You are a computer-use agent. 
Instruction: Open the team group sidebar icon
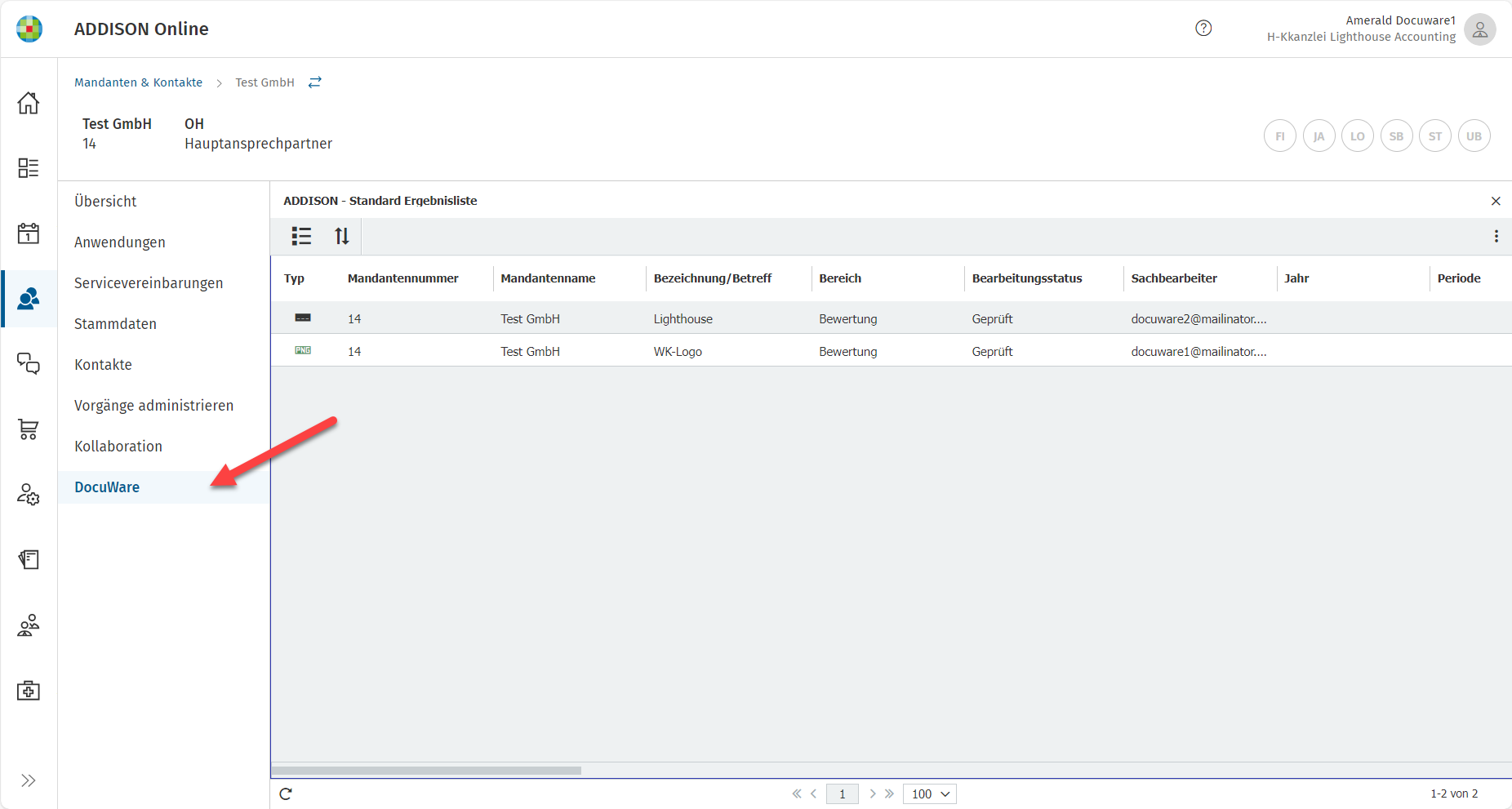pos(29,625)
